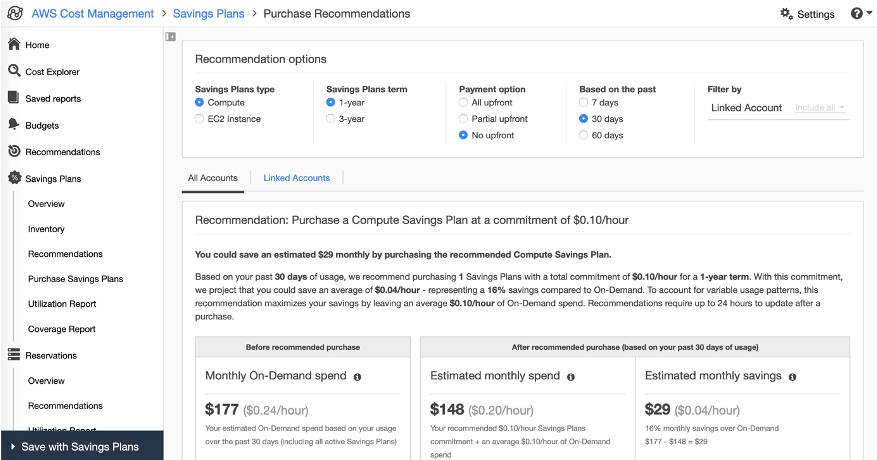Click the Cost Explorer magnifier icon

click(14, 71)
